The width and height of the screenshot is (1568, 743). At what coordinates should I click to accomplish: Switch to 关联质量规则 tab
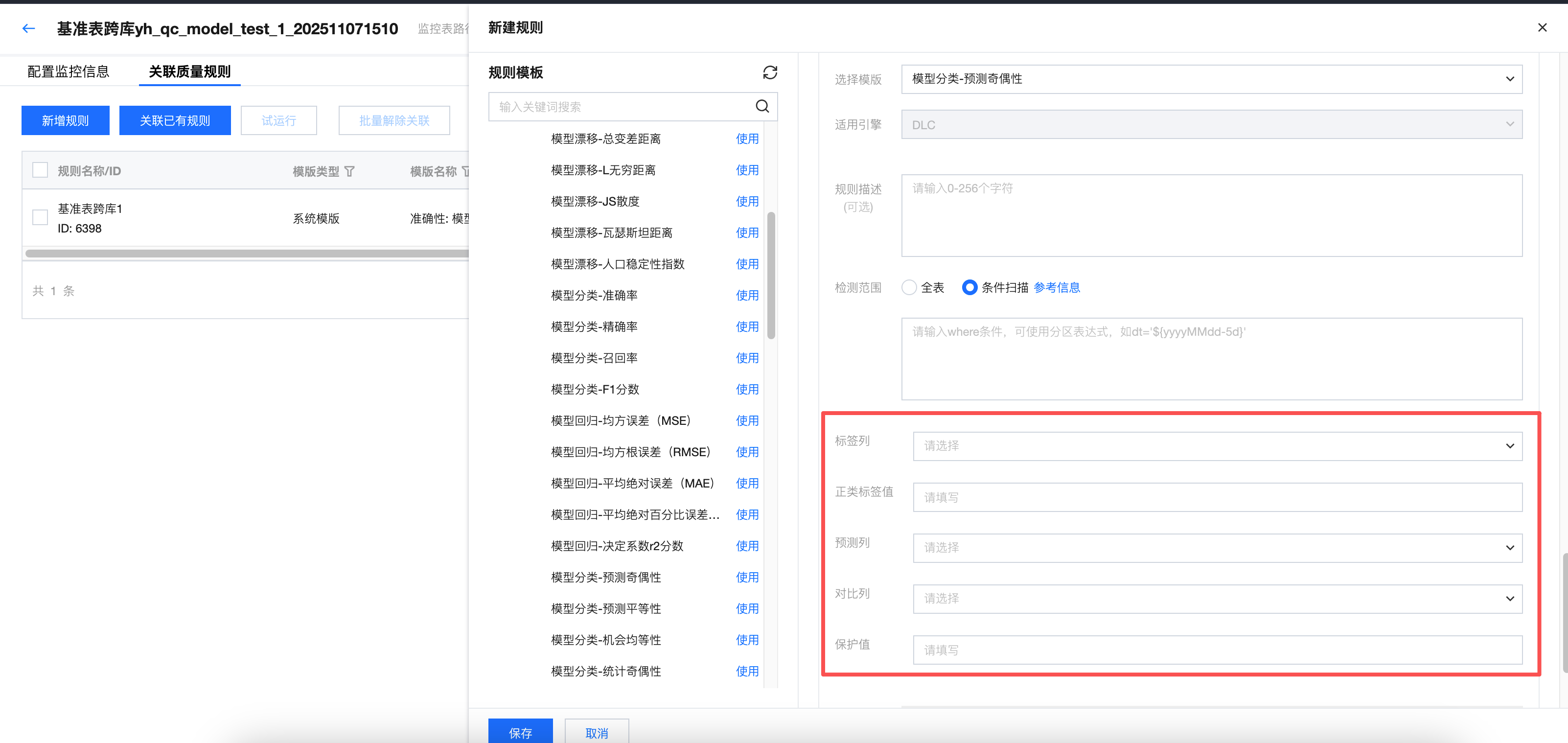[189, 72]
